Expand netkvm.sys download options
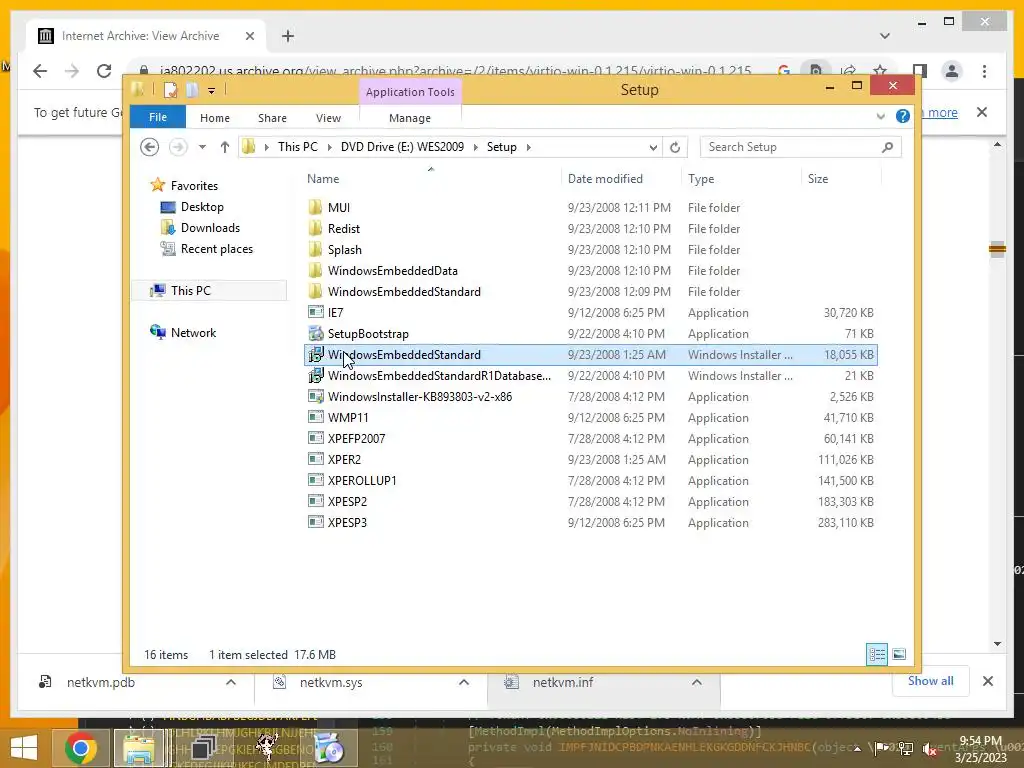The height and width of the screenshot is (768, 1024). click(x=464, y=682)
